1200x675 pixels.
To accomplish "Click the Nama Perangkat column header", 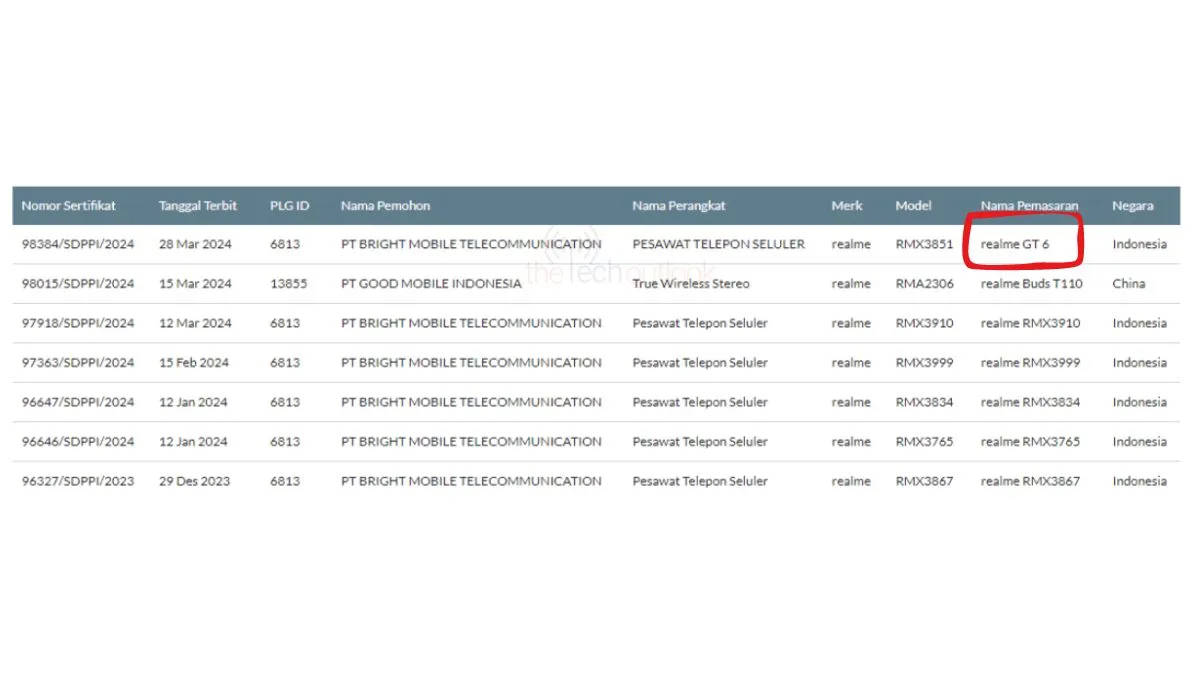I will (679, 205).
